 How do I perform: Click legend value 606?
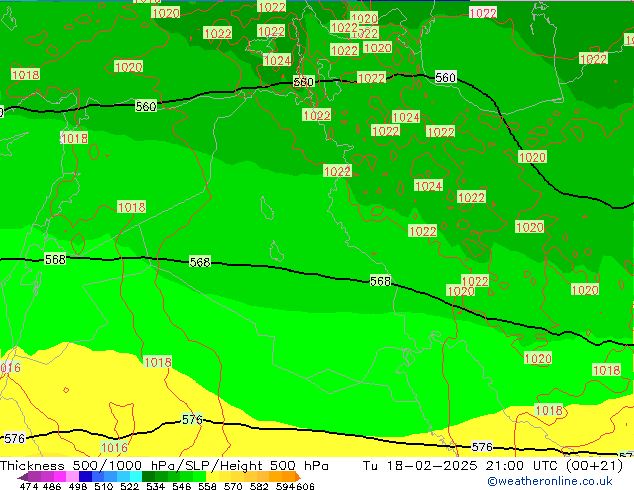[305, 486]
